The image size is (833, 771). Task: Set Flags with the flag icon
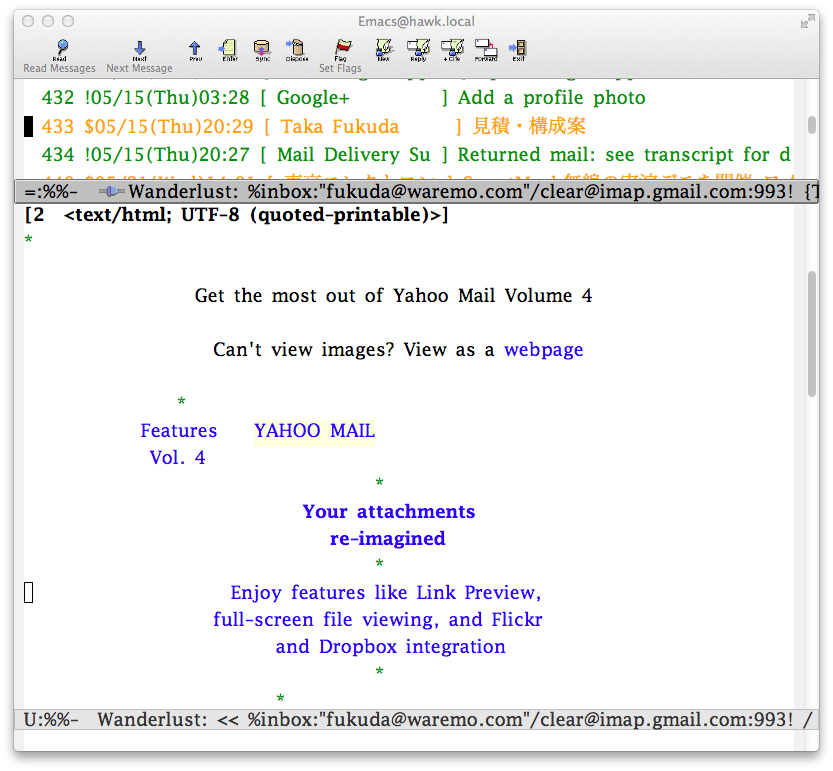[342, 49]
